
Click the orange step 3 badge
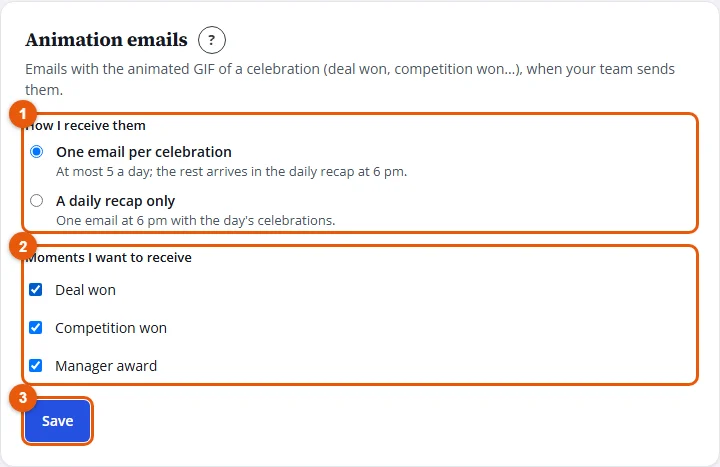point(23,398)
